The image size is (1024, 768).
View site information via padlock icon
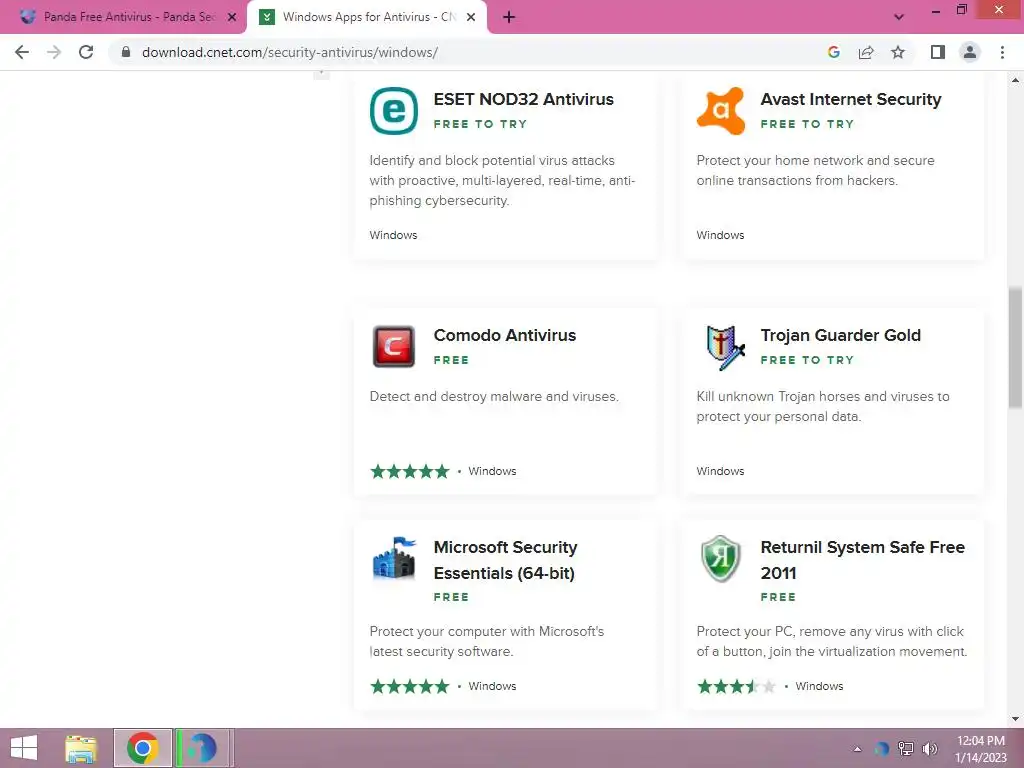pyautogui.click(x=126, y=52)
